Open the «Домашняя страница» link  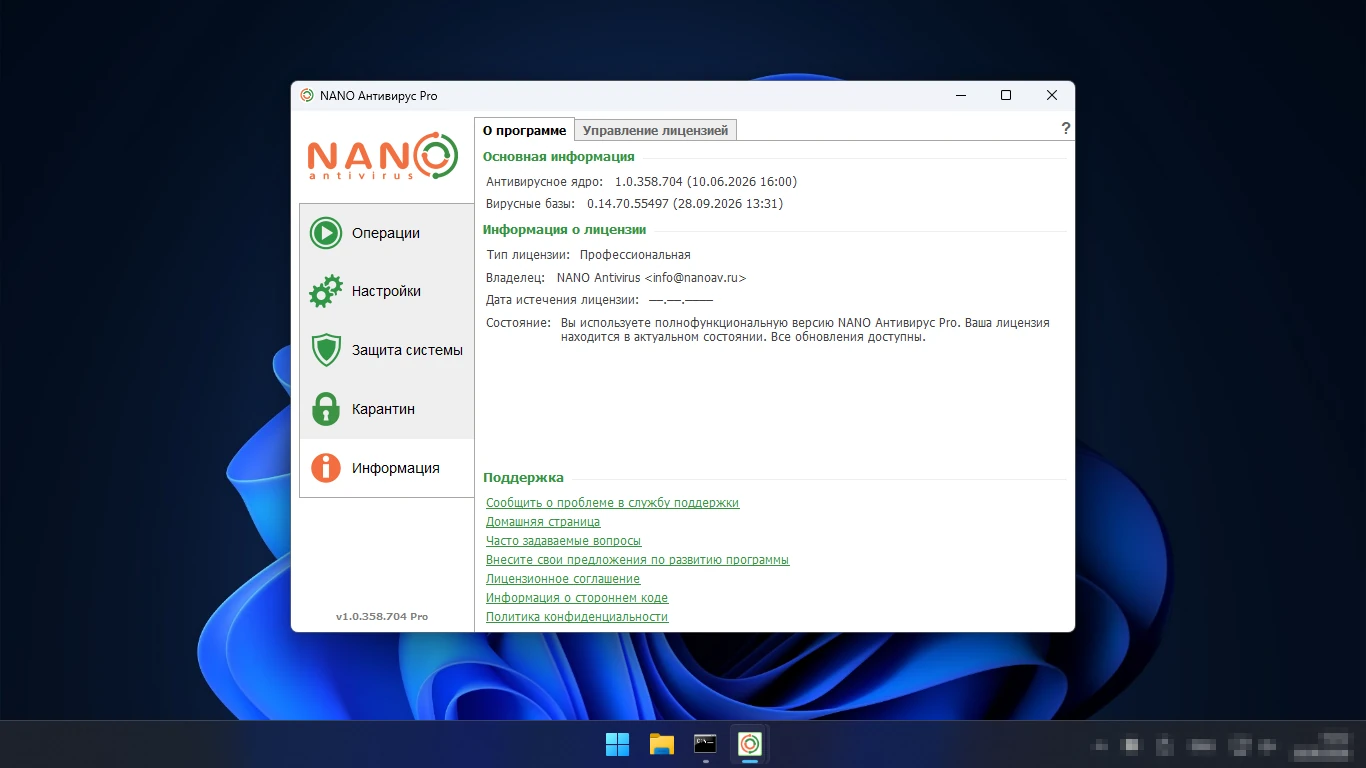coord(543,522)
